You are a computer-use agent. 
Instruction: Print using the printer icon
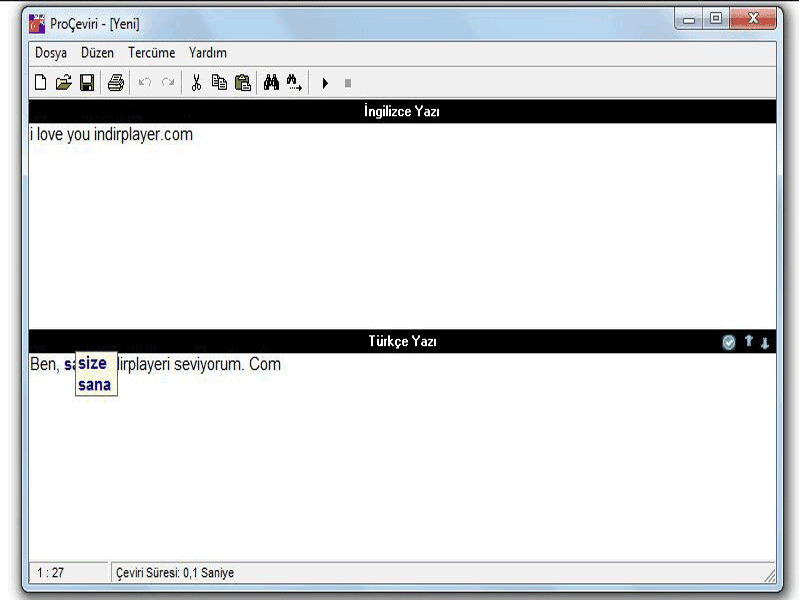pos(116,83)
